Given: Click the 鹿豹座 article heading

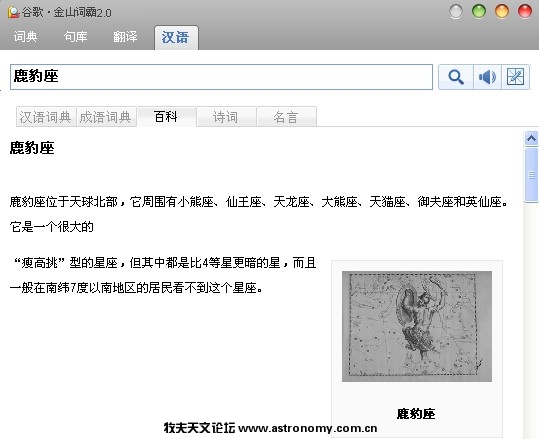Looking at the screenshot, I should point(32,148).
